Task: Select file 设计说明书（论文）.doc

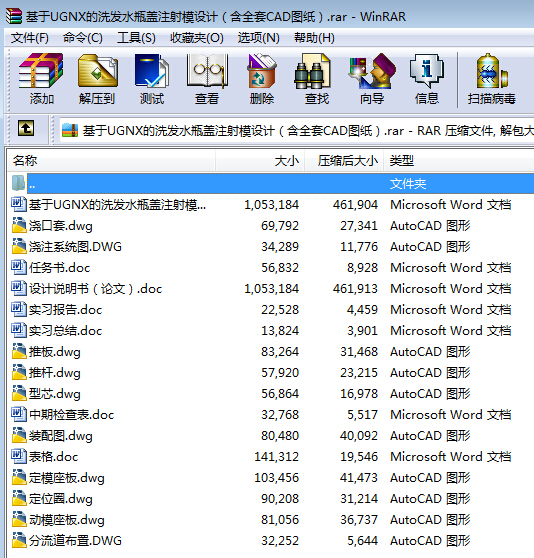Action: [x=95, y=289]
